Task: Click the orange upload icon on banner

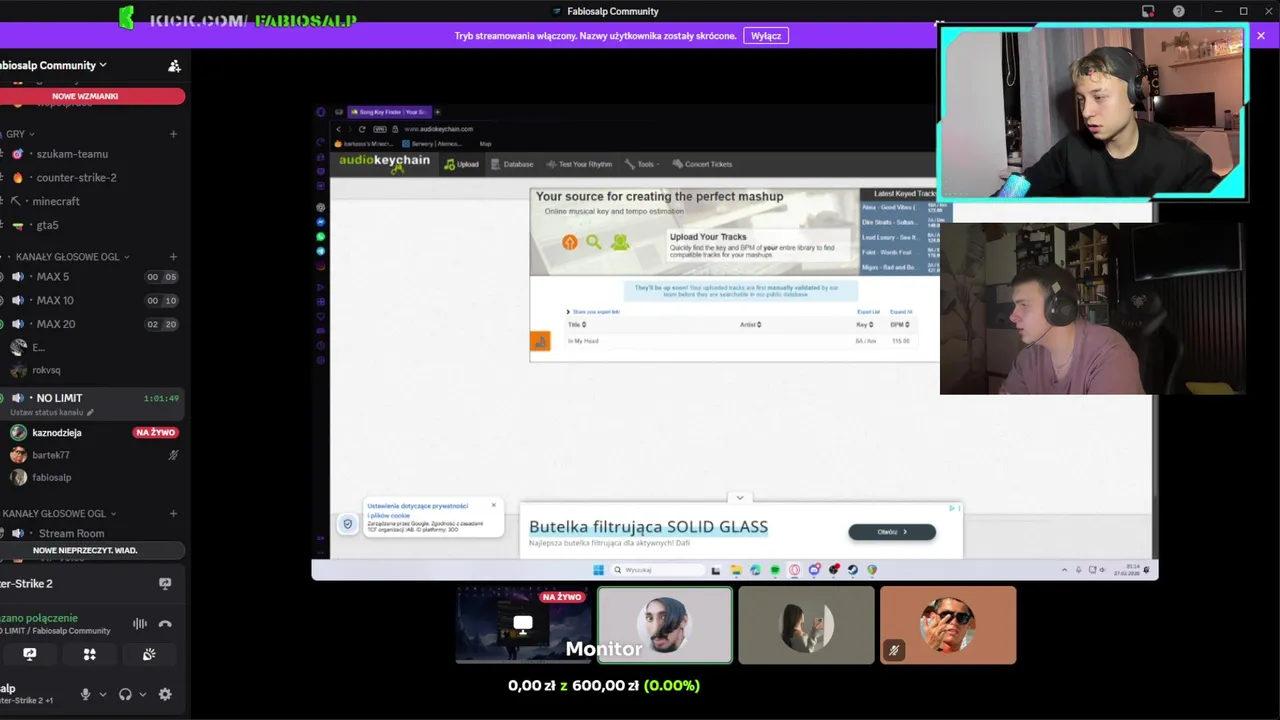Action: (x=570, y=242)
